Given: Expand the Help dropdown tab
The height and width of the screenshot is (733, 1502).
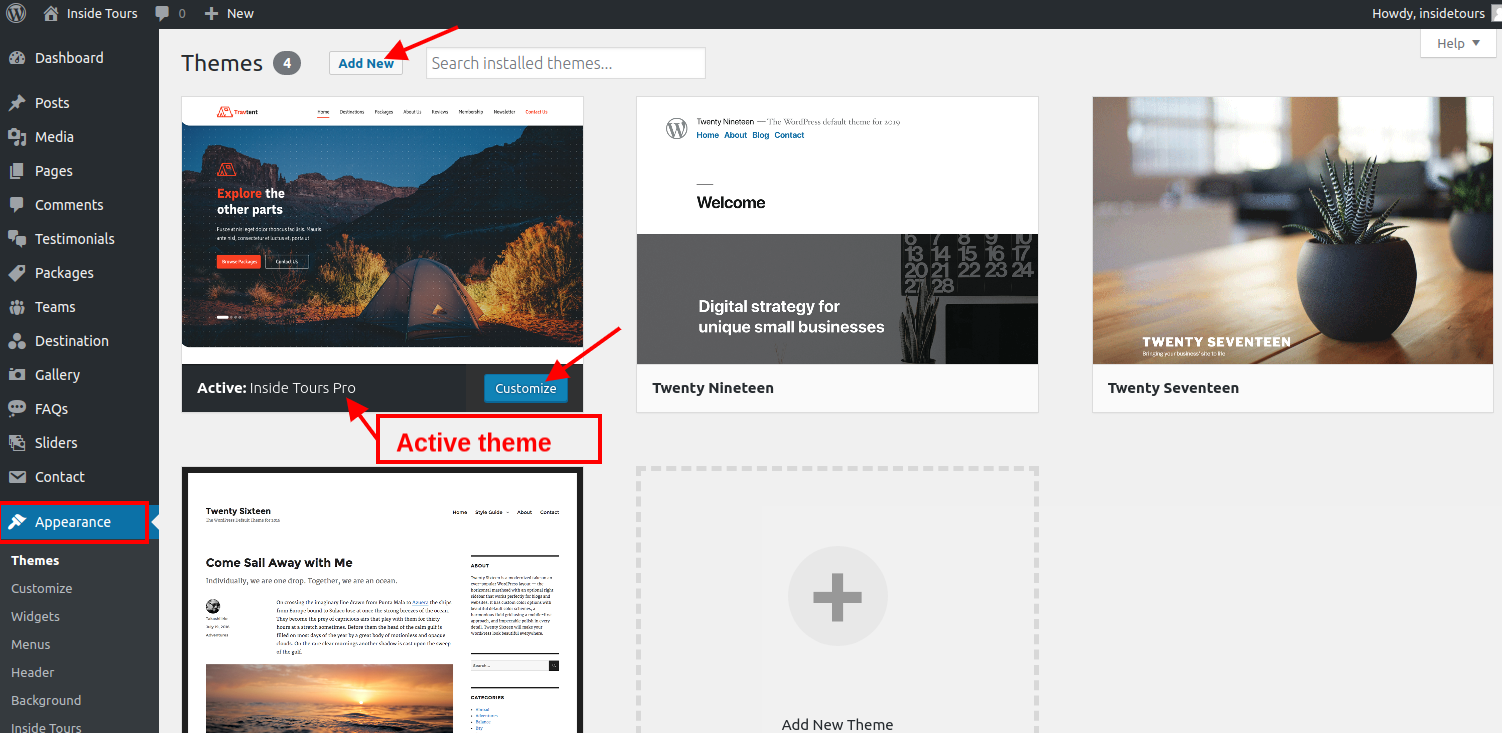Looking at the screenshot, I should pos(1458,43).
